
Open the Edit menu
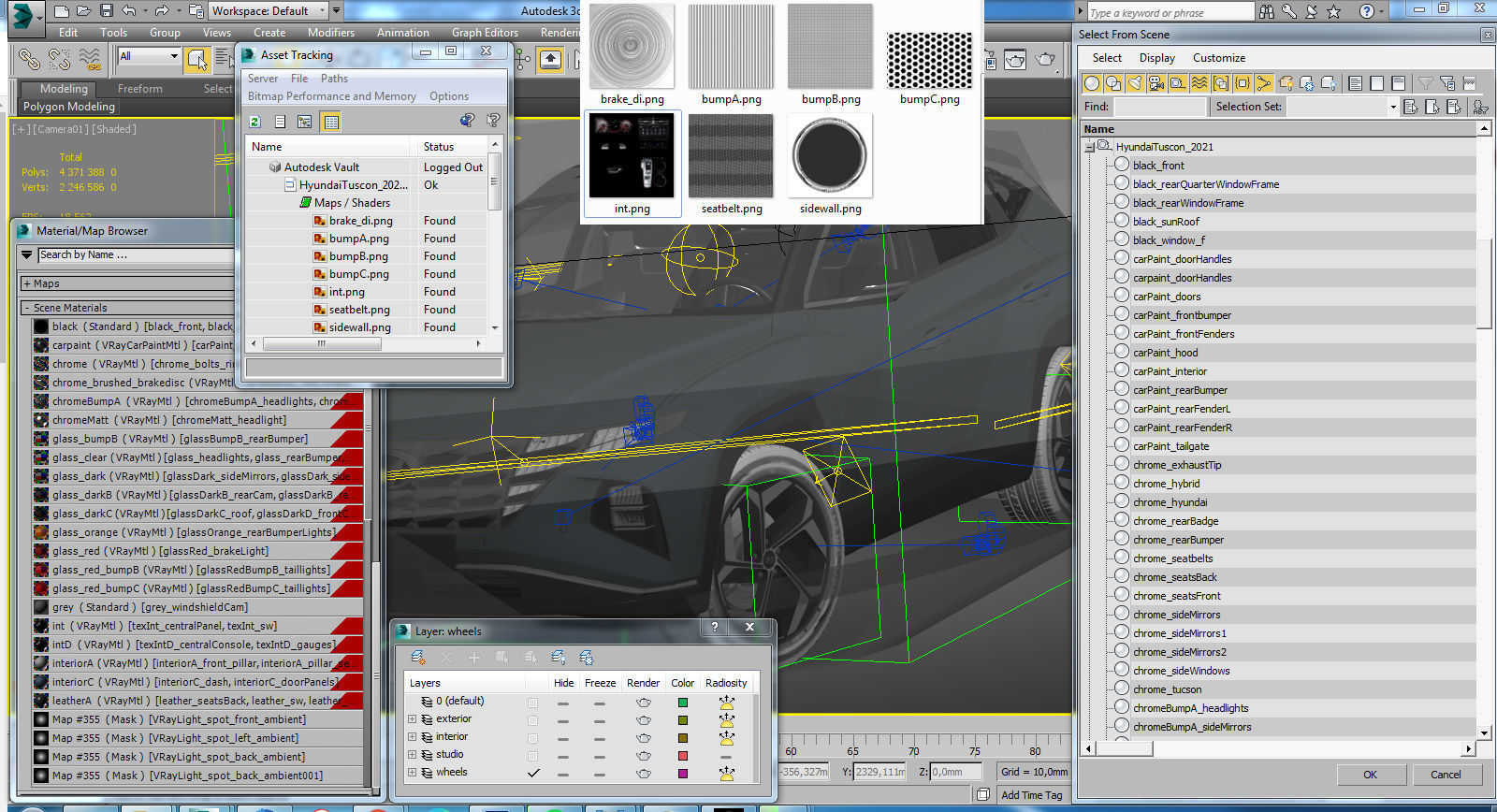pos(68,33)
